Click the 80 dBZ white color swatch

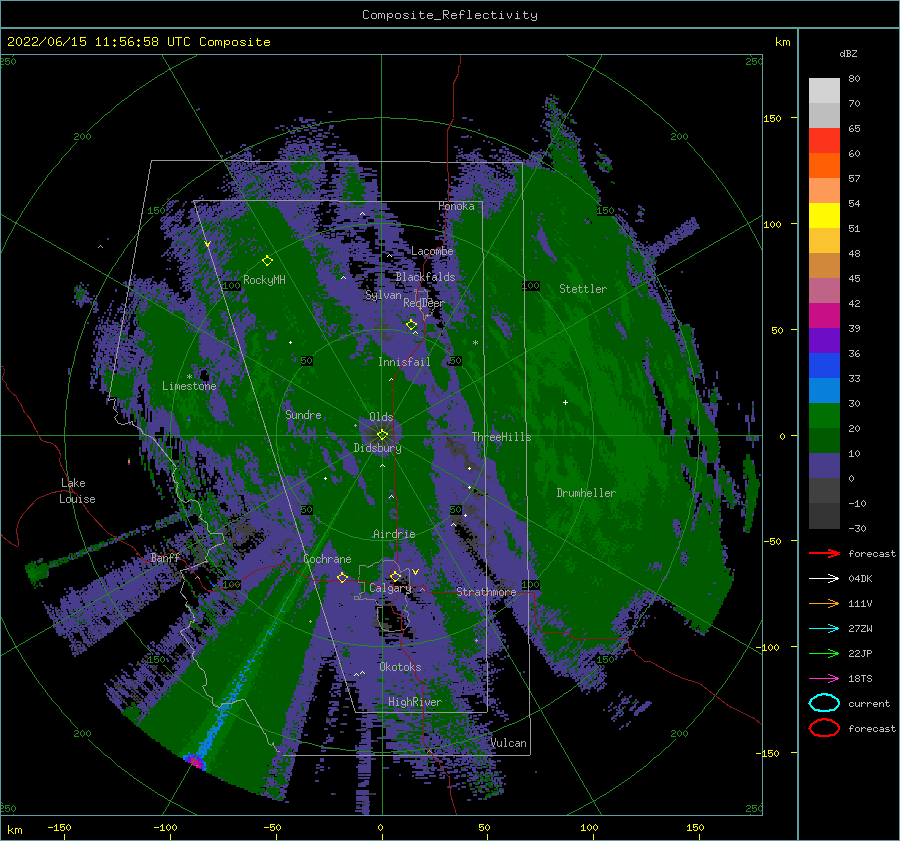tap(824, 91)
